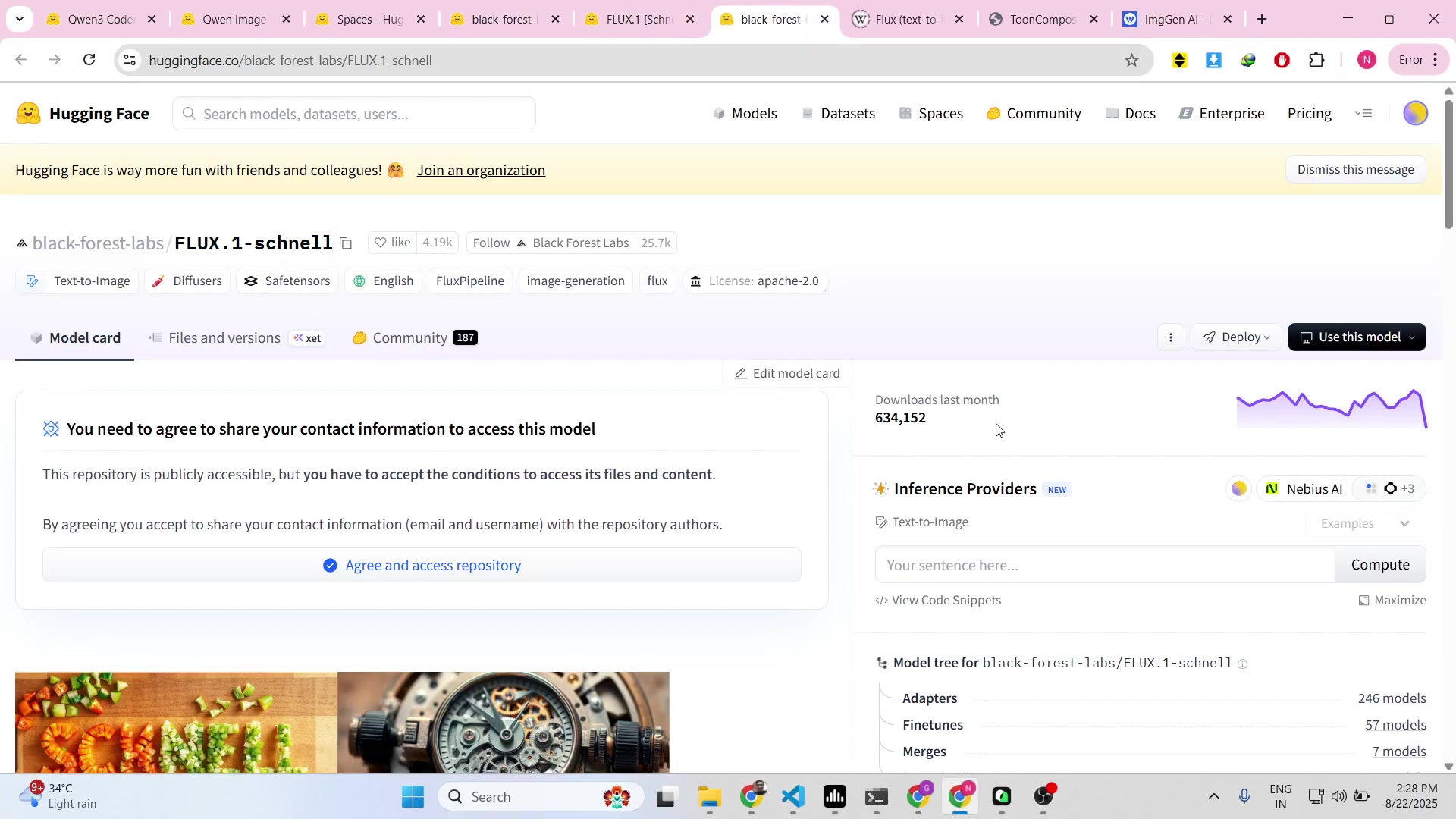The width and height of the screenshot is (1456, 819).
Task: Click the search models, datasets, users field
Action: (x=354, y=114)
